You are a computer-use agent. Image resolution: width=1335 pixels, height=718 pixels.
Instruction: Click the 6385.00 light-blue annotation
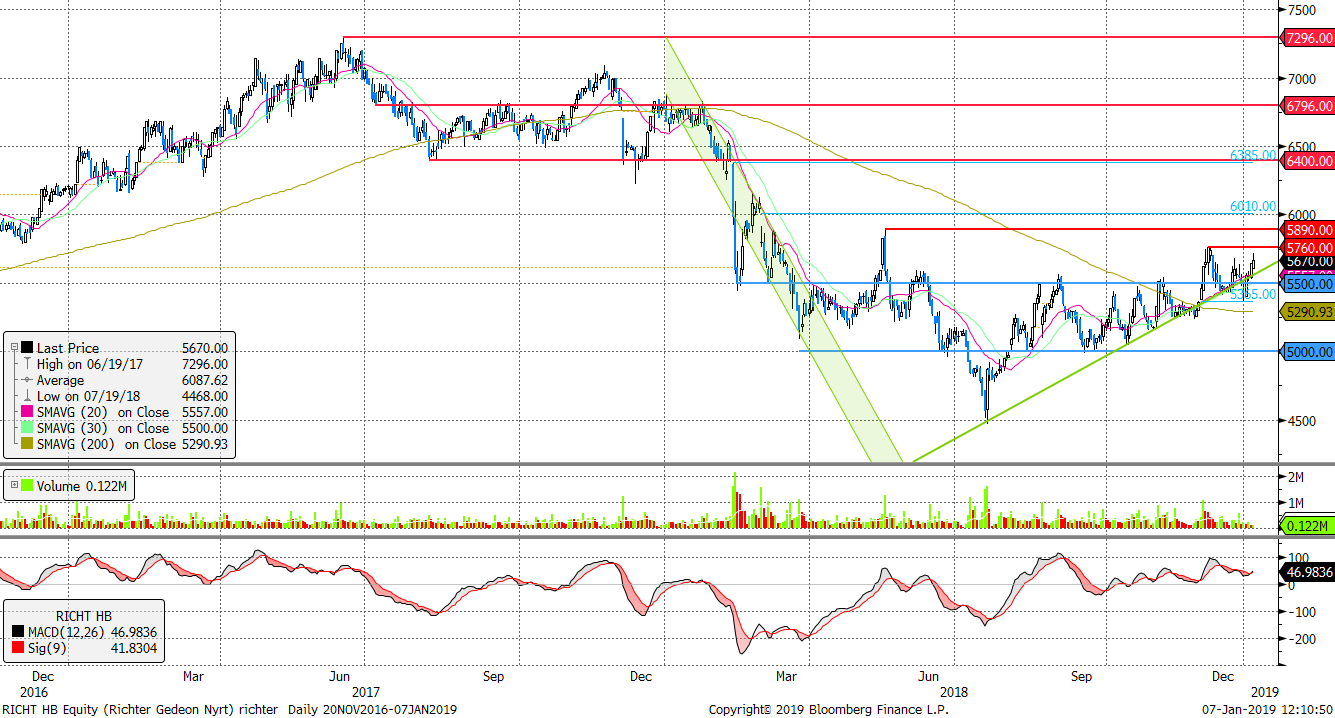(1253, 155)
